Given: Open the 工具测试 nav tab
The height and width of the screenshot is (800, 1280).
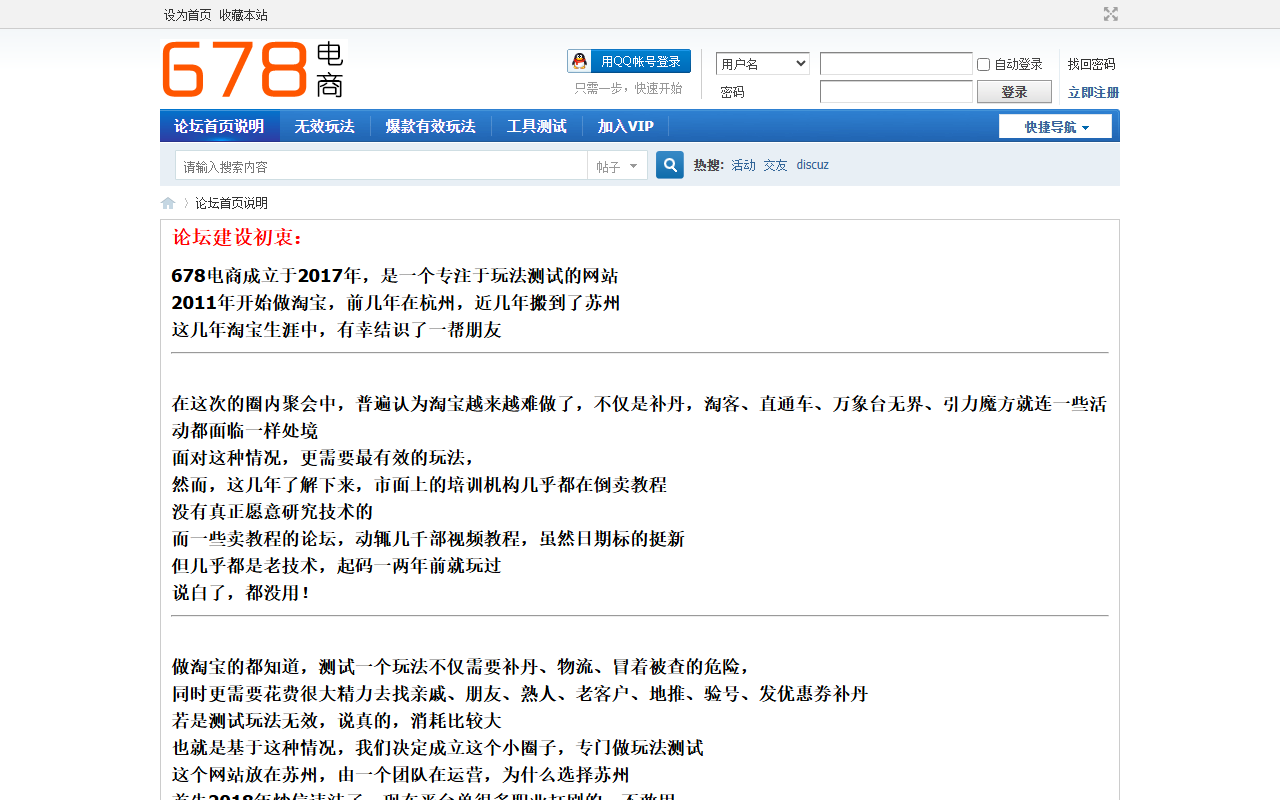Looking at the screenshot, I should point(537,126).
